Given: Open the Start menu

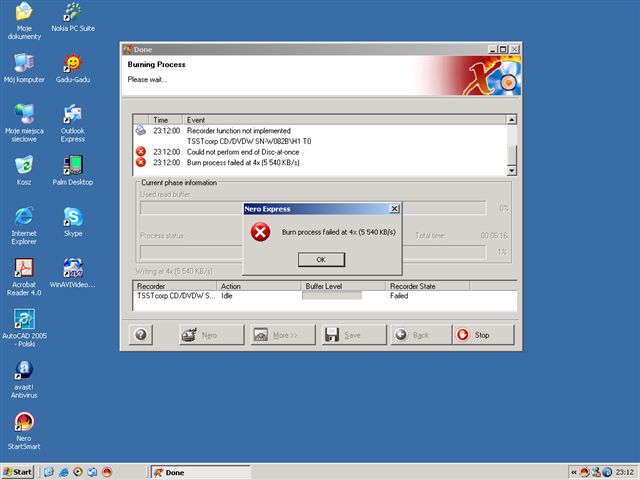Looking at the screenshot, I should (x=18, y=472).
